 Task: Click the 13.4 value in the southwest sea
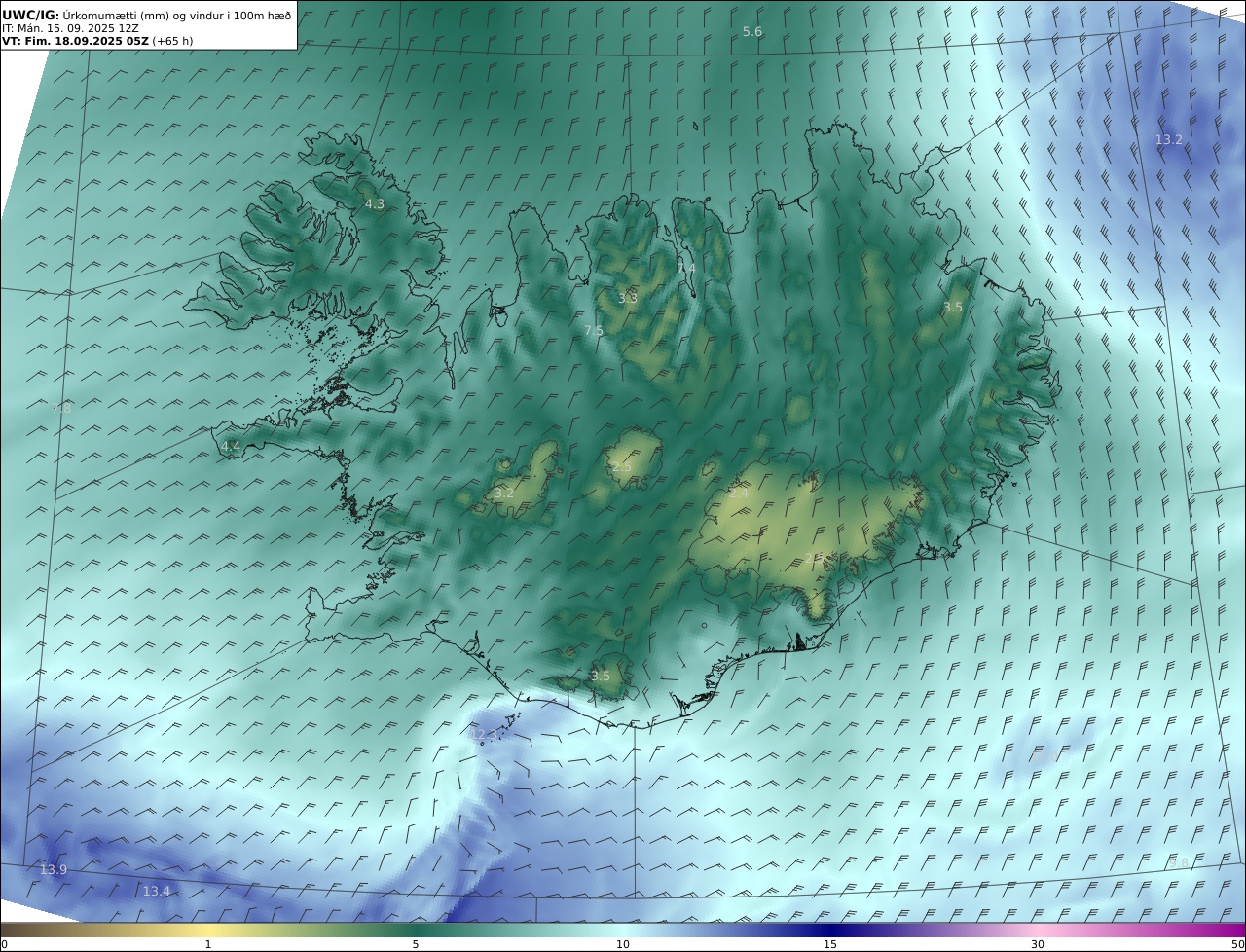point(157,892)
